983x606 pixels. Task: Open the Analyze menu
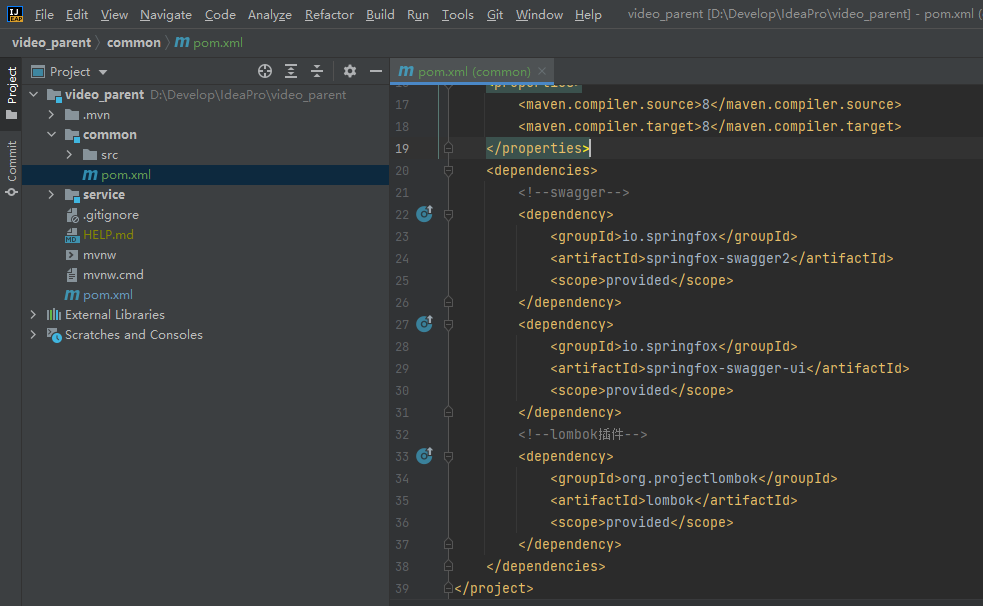tap(270, 14)
